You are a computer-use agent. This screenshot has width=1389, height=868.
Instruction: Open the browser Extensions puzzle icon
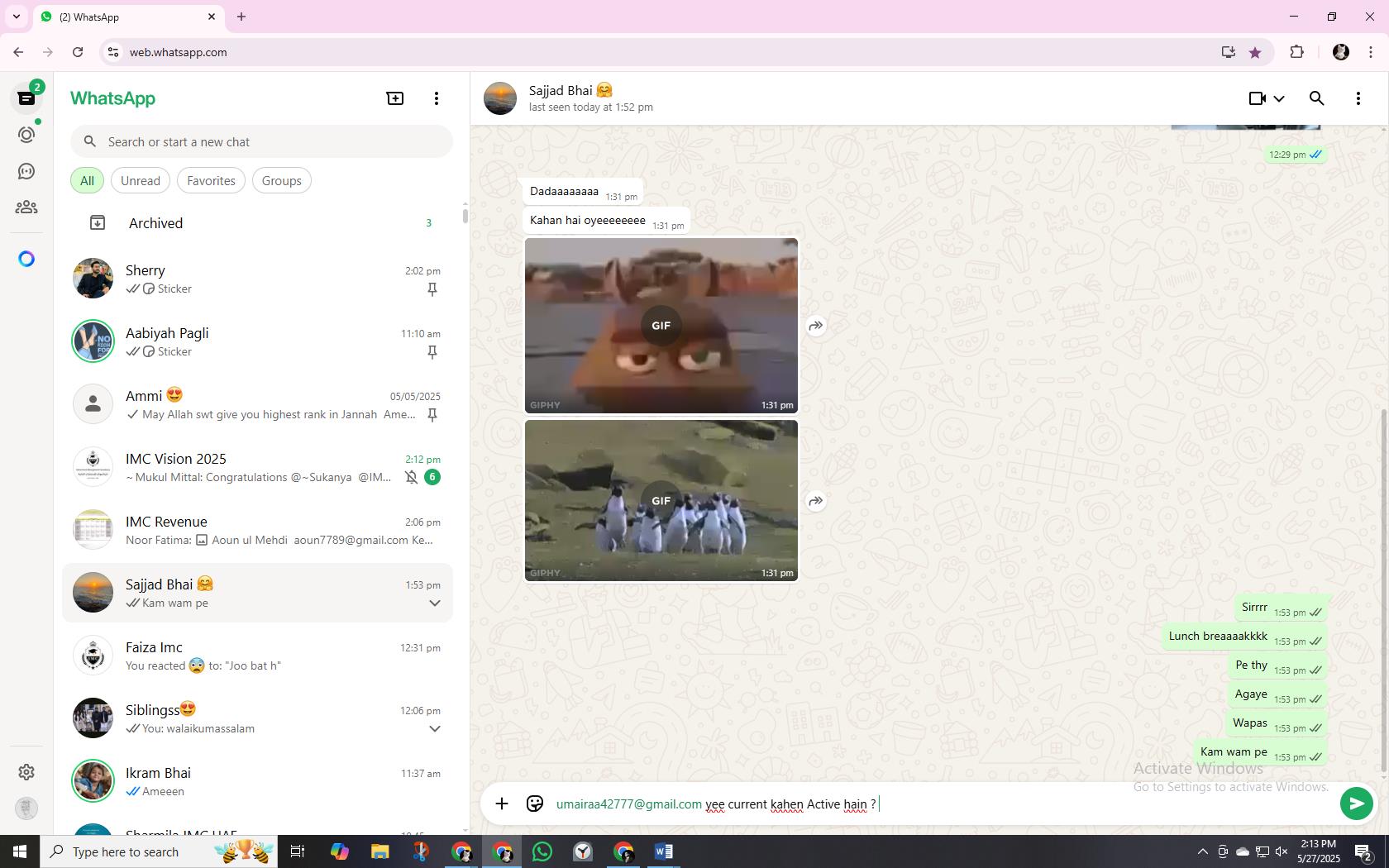pos(1296,52)
